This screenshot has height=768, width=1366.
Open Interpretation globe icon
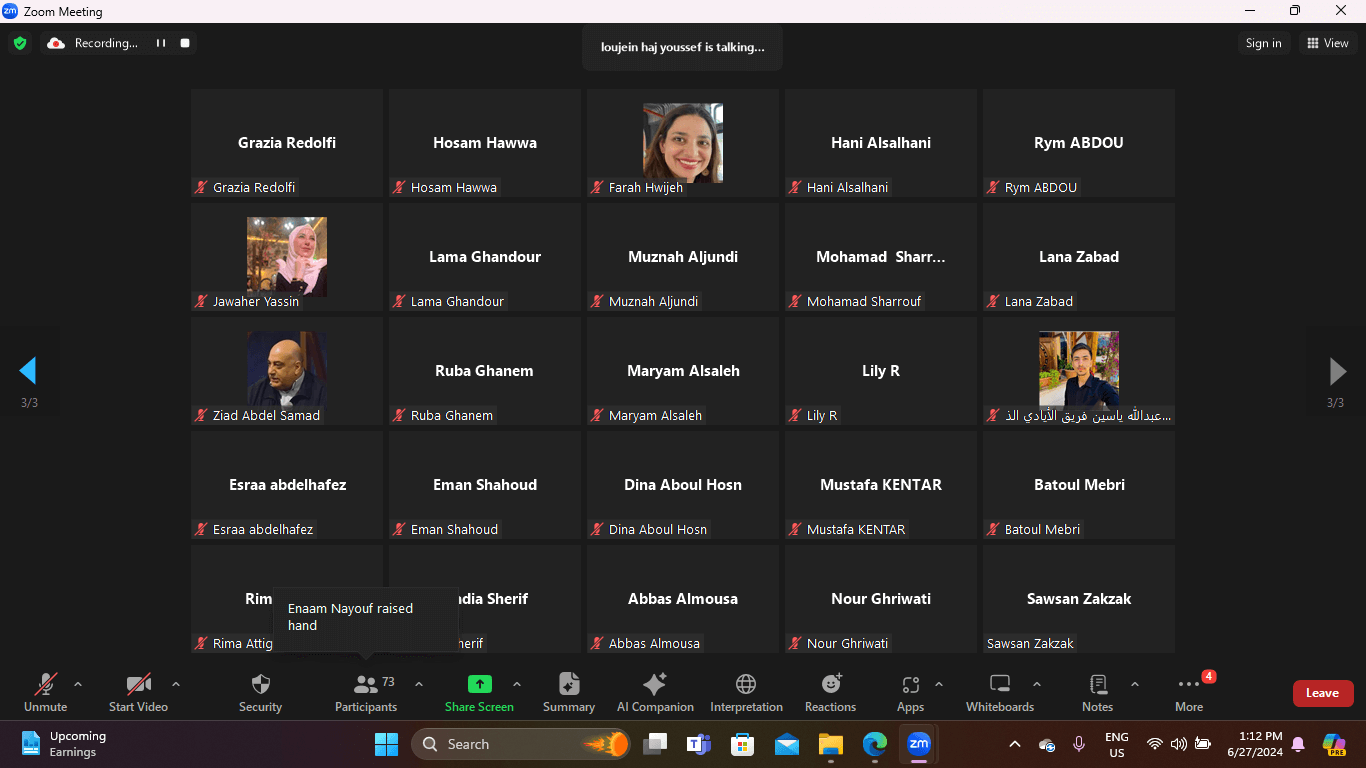tap(746, 685)
